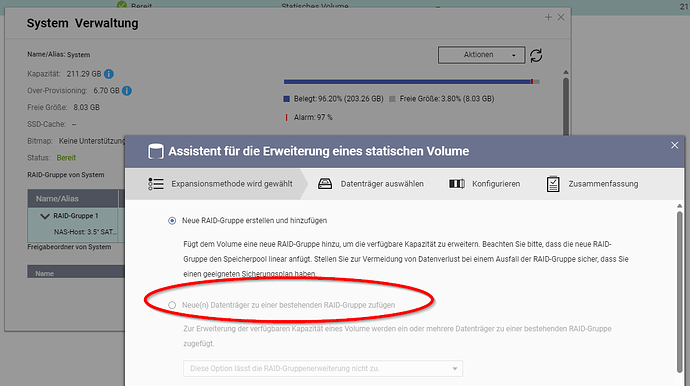
Task: Select 'Neue RAID-Gruppe erstellen und hinzufügen' radio
Action: [x=172, y=221]
